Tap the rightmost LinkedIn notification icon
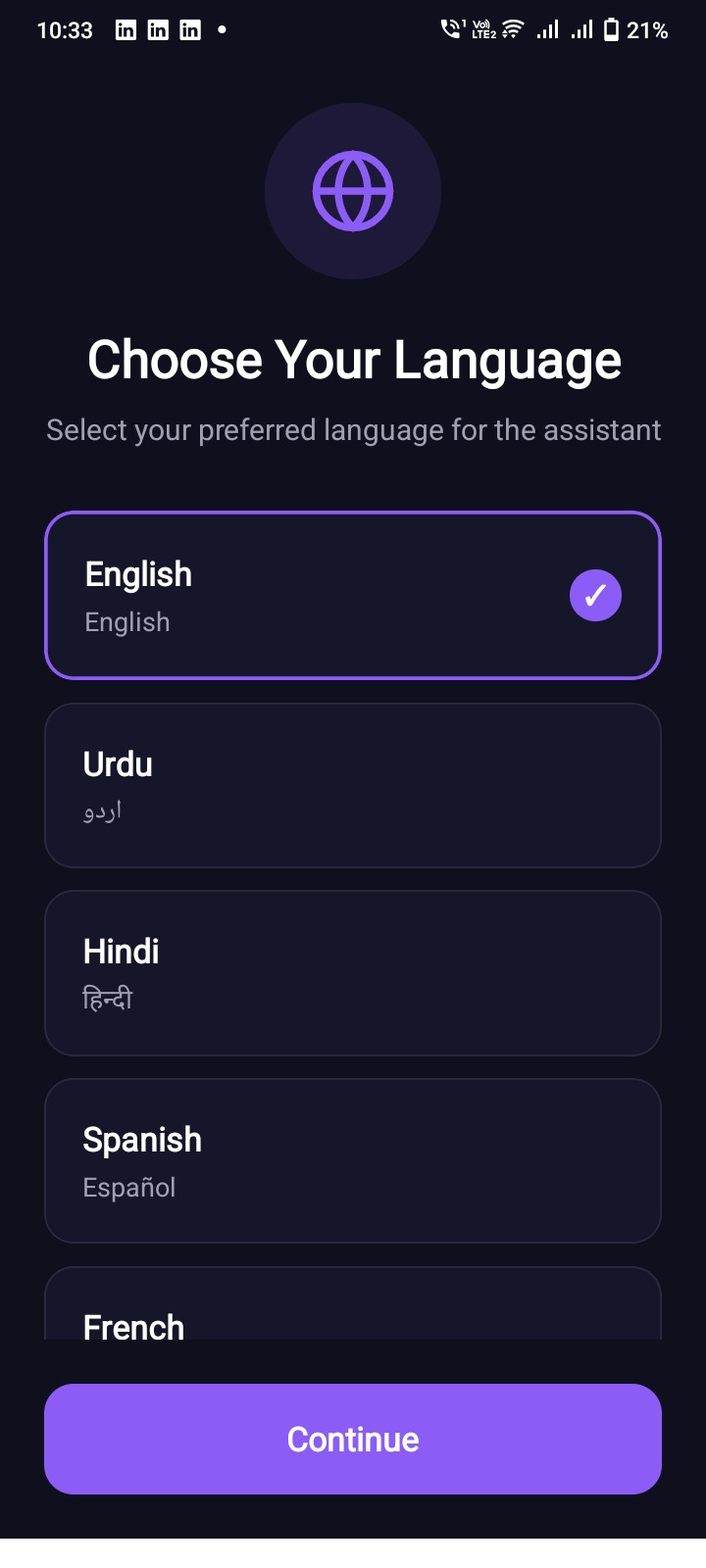 tap(190, 30)
